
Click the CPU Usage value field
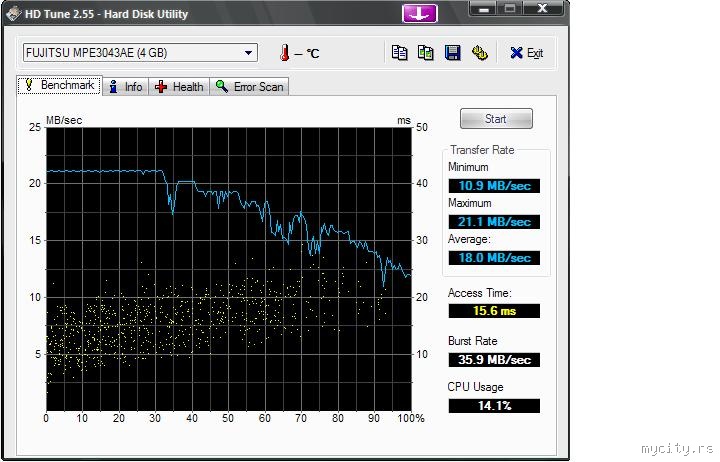tap(494, 406)
